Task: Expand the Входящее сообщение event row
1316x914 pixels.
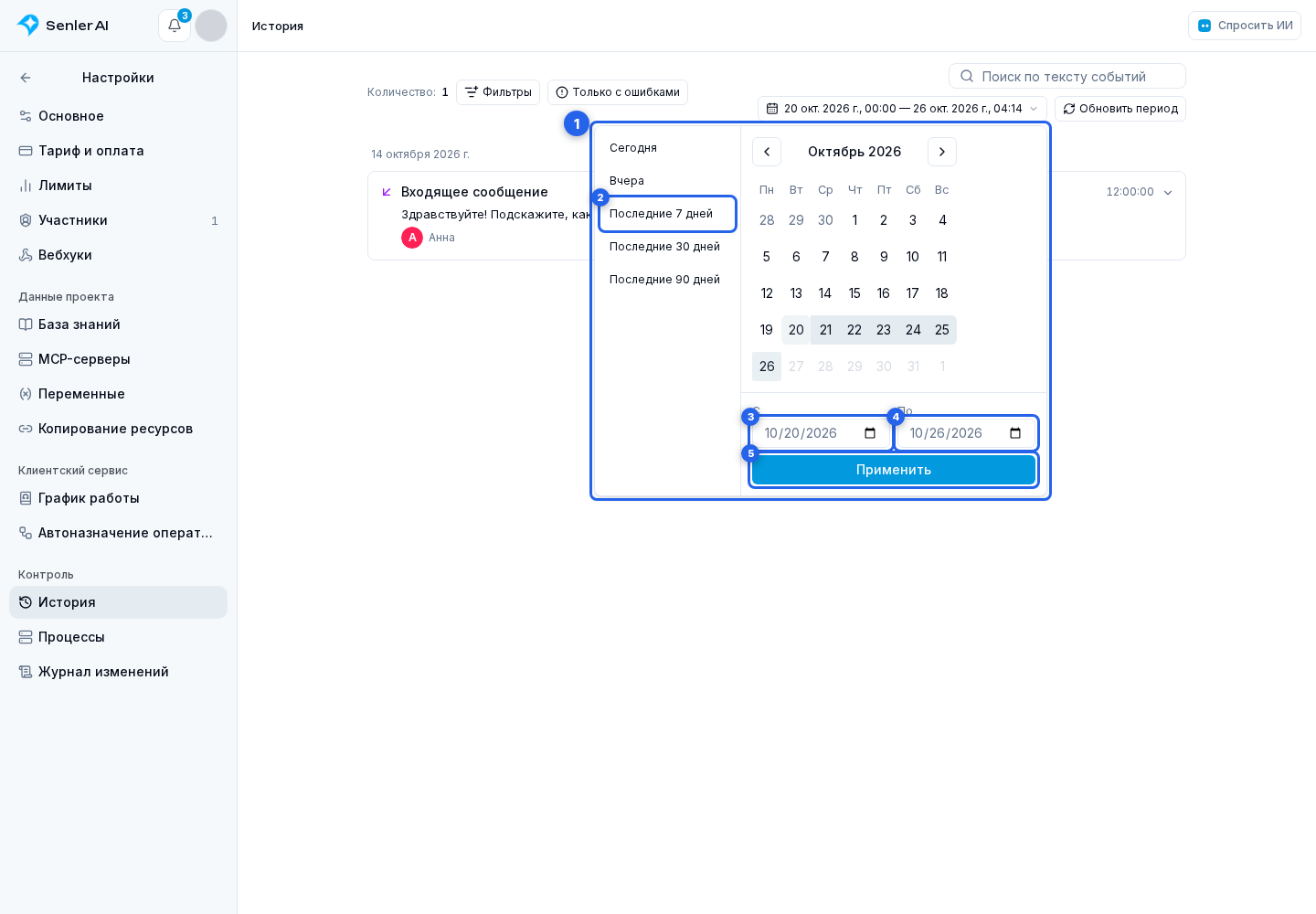Action: pyautogui.click(x=1168, y=192)
